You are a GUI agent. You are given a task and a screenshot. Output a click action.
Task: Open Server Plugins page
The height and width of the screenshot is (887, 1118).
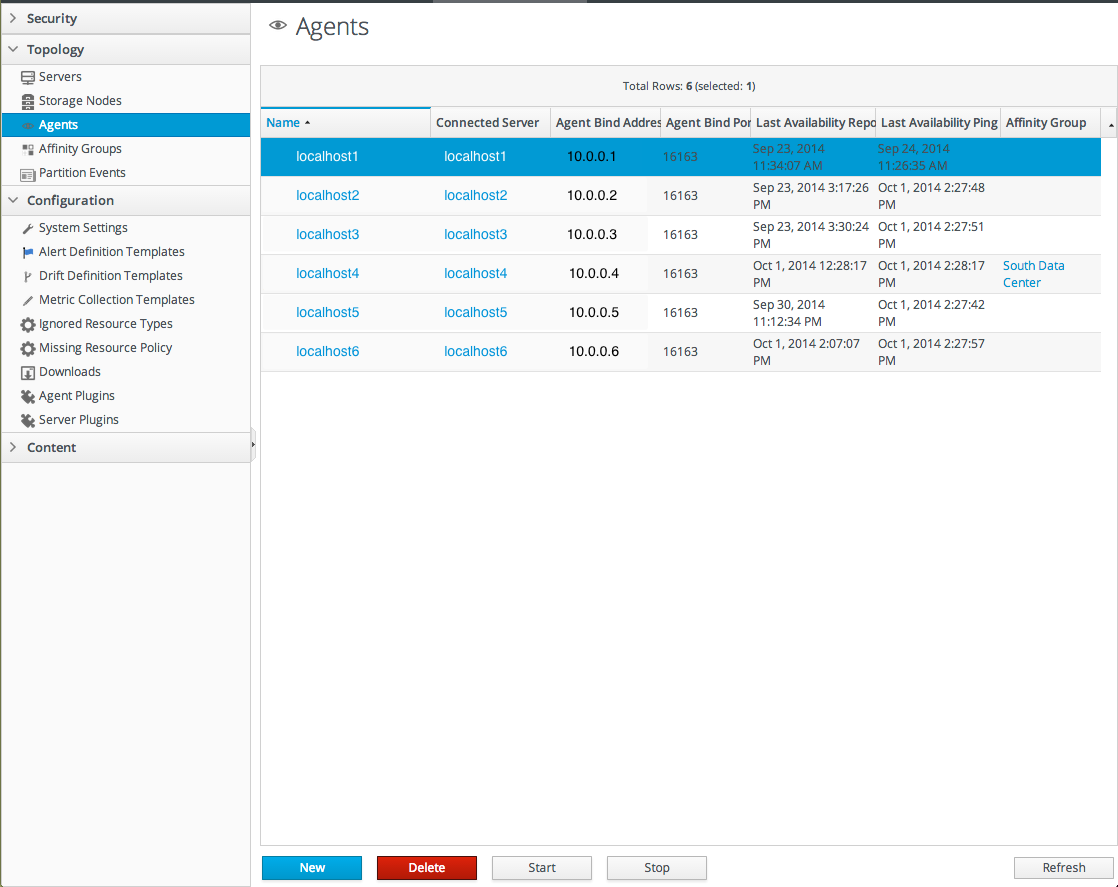[x=78, y=420]
